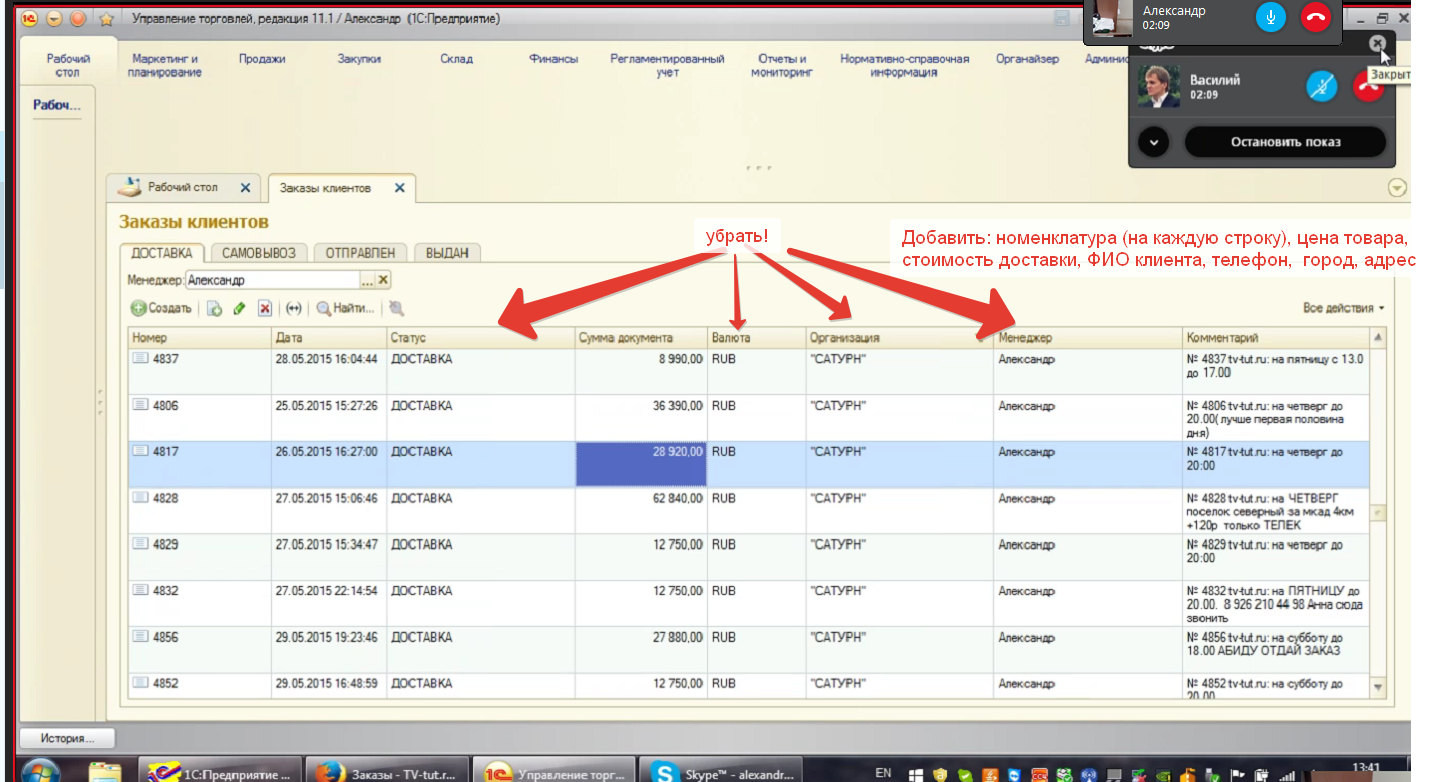Click the Найти search button
The image size is (1429, 782).
click(x=346, y=309)
